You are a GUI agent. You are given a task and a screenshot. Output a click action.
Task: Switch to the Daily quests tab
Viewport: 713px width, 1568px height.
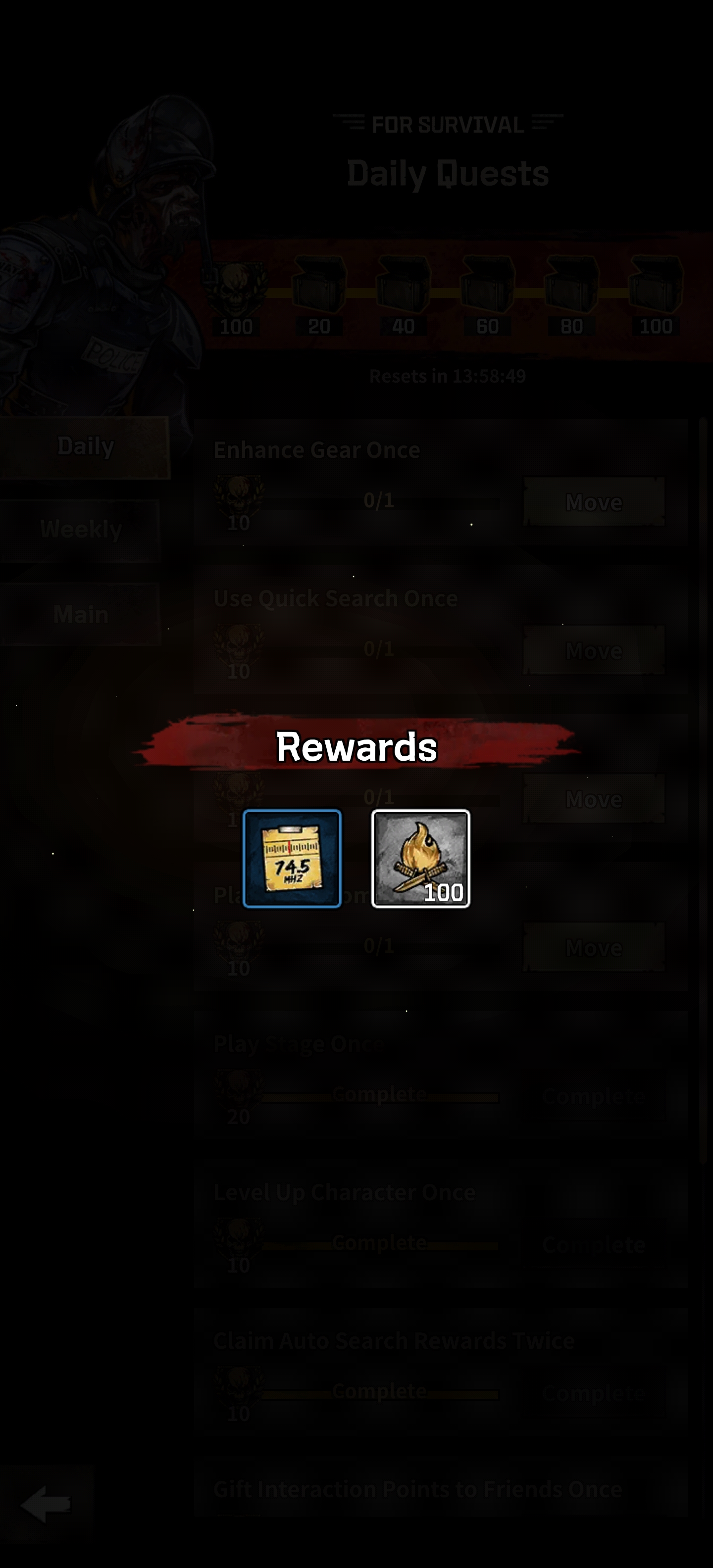(85, 447)
